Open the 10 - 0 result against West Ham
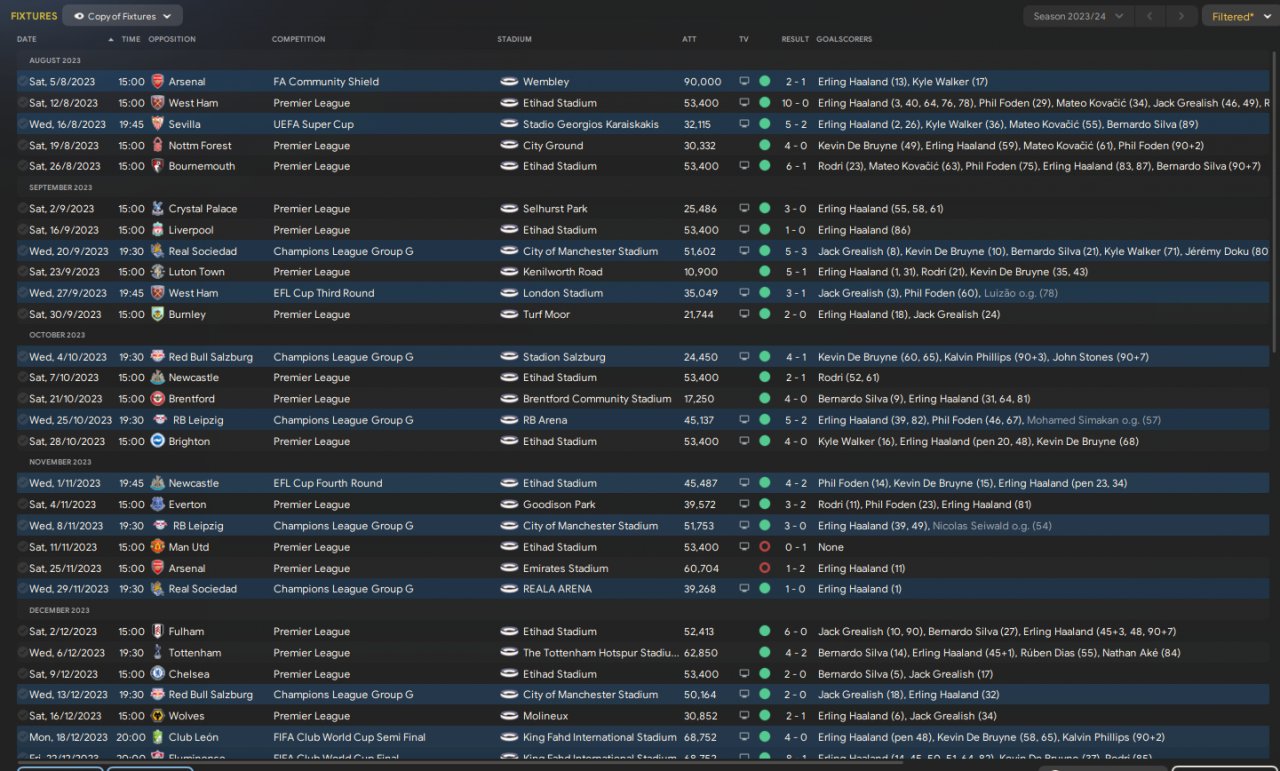This screenshot has height=771, width=1280. point(795,103)
